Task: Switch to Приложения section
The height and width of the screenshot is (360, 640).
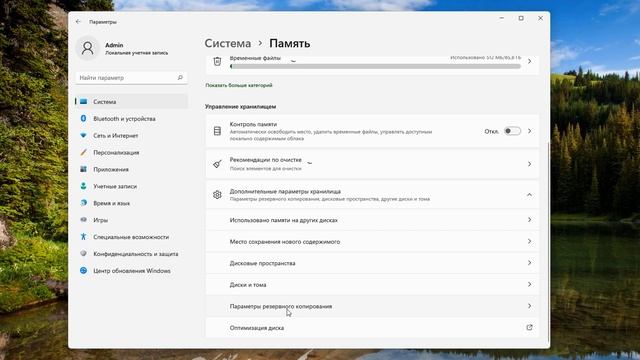Action: (131, 169)
